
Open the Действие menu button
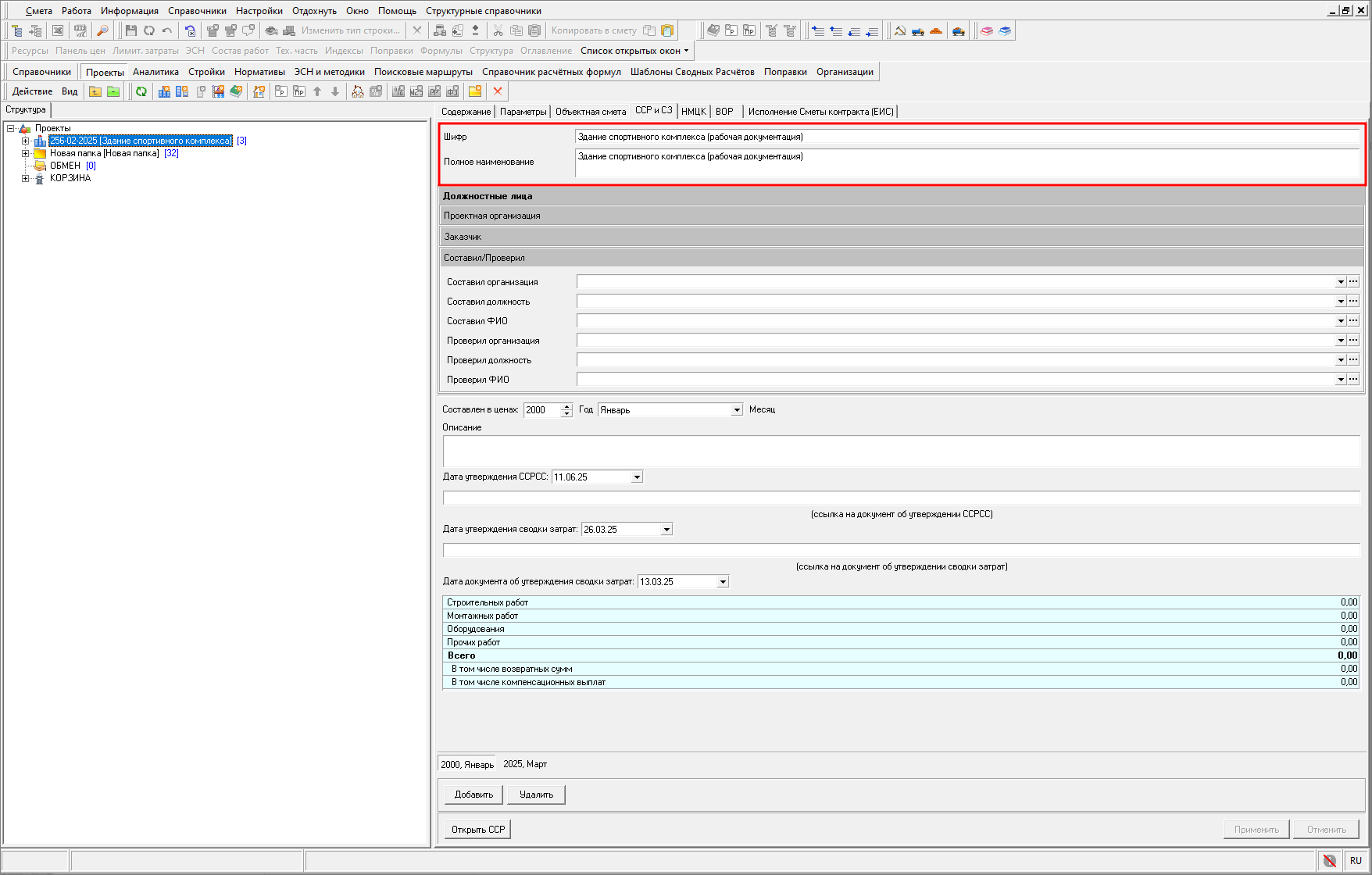[x=32, y=91]
